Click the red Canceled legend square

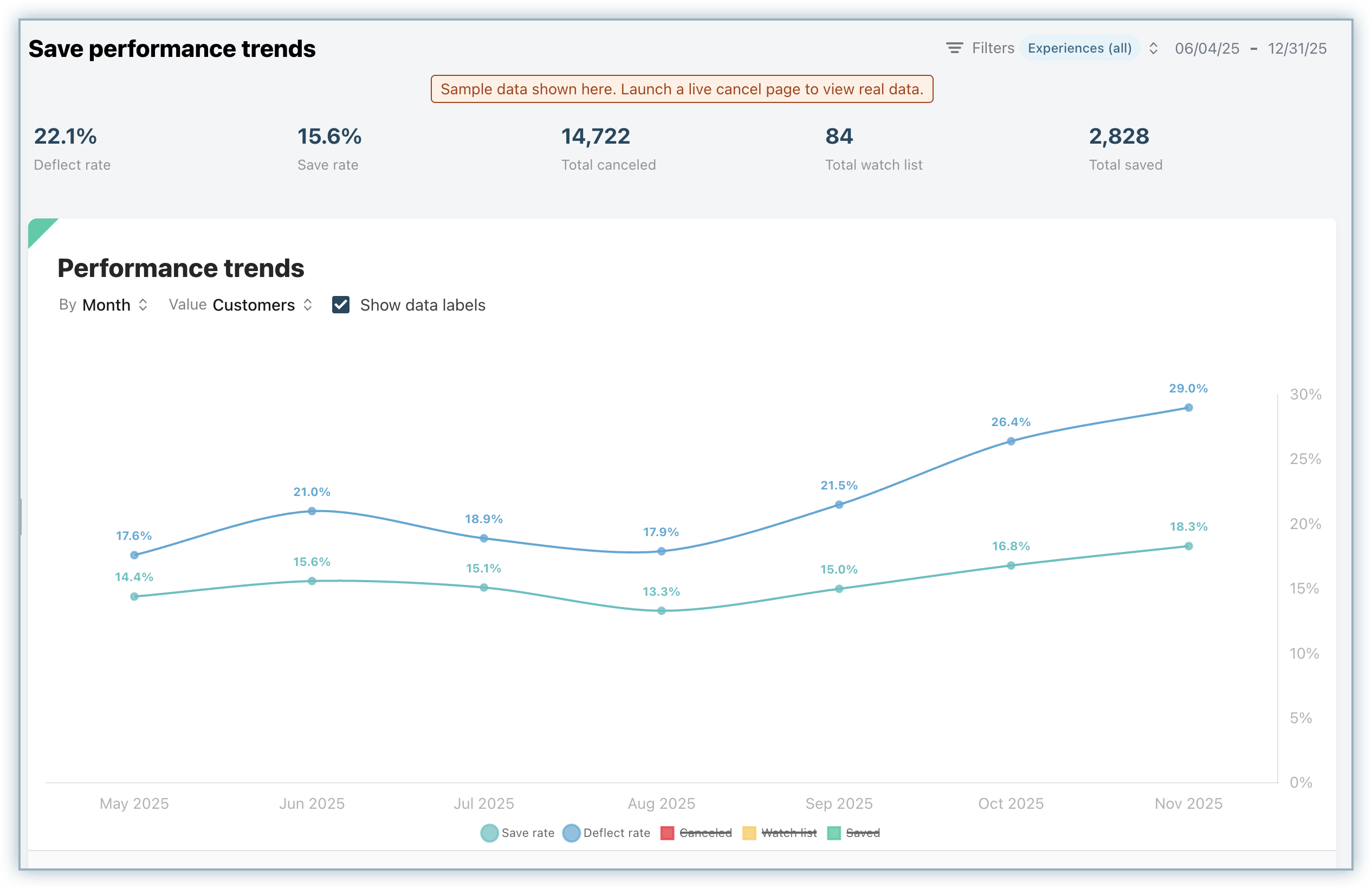coord(668,833)
